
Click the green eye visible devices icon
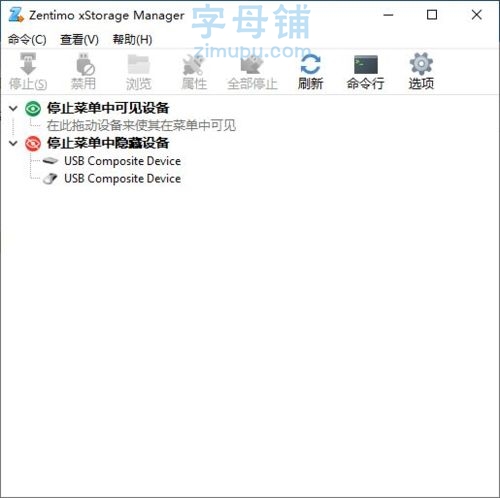tap(33, 109)
